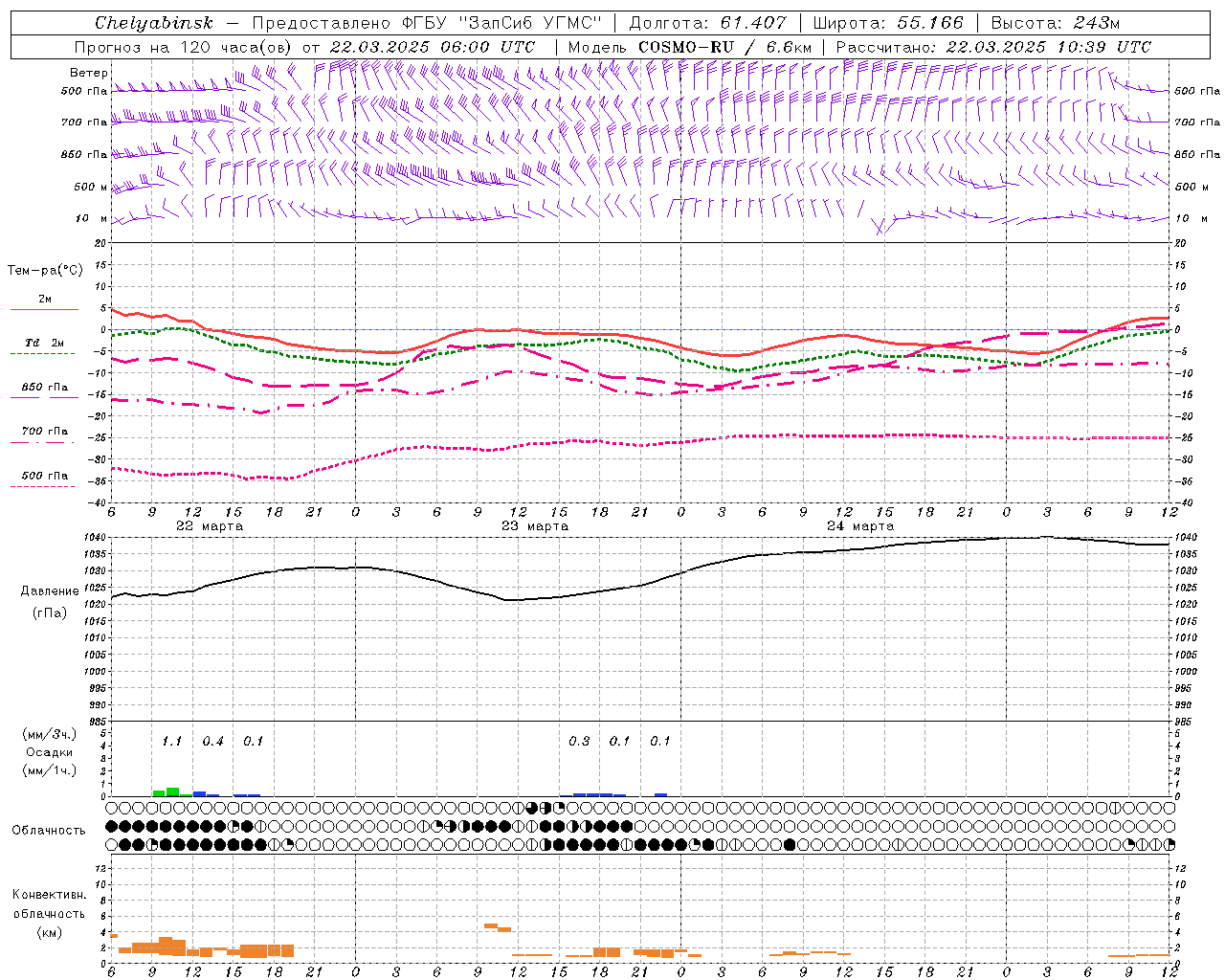The image size is (1225, 980).
Task: Select the 'Высота: 243м' elevation text
Action: [1056, 23]
